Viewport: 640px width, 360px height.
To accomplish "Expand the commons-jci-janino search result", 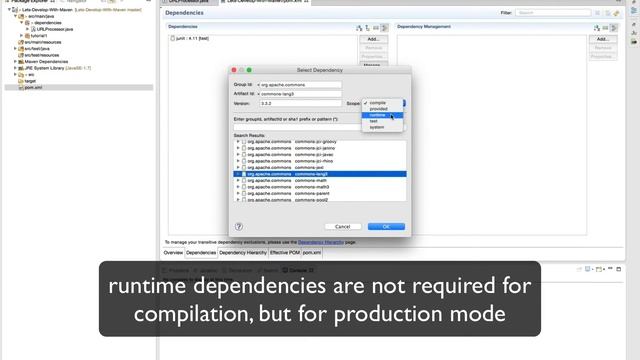I will [238, 148].
